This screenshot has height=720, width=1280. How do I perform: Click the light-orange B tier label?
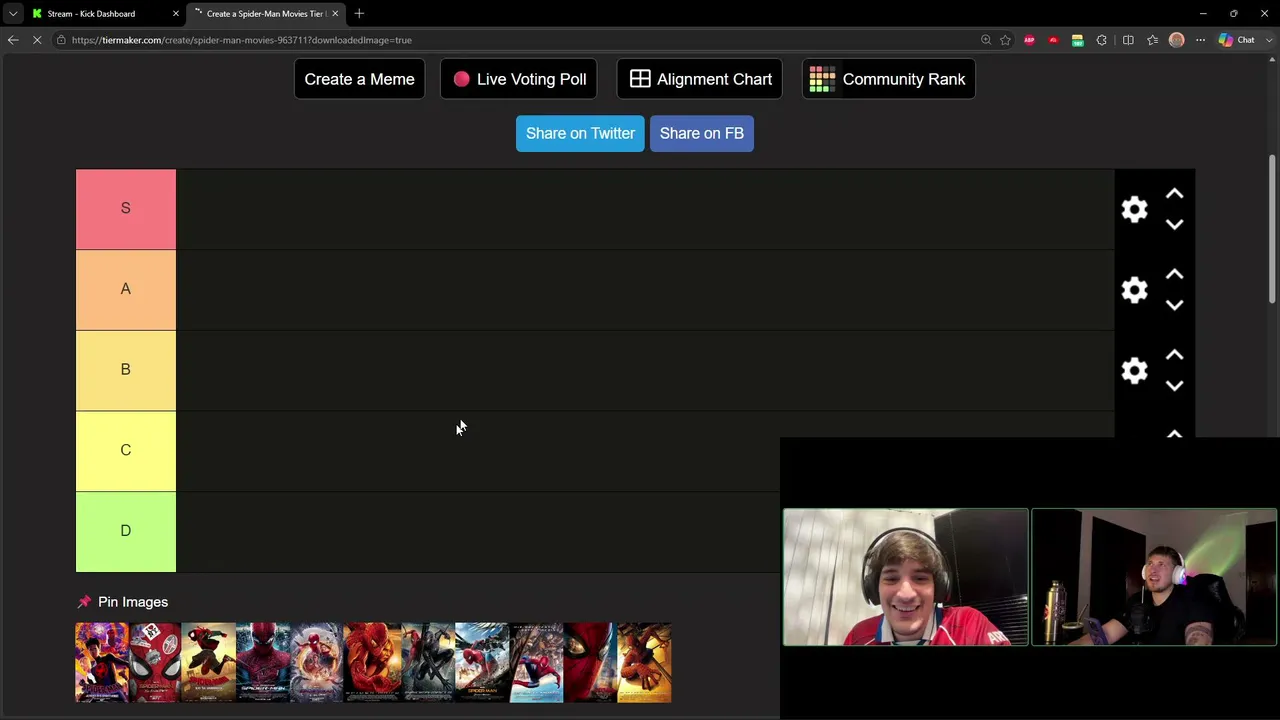126,370
